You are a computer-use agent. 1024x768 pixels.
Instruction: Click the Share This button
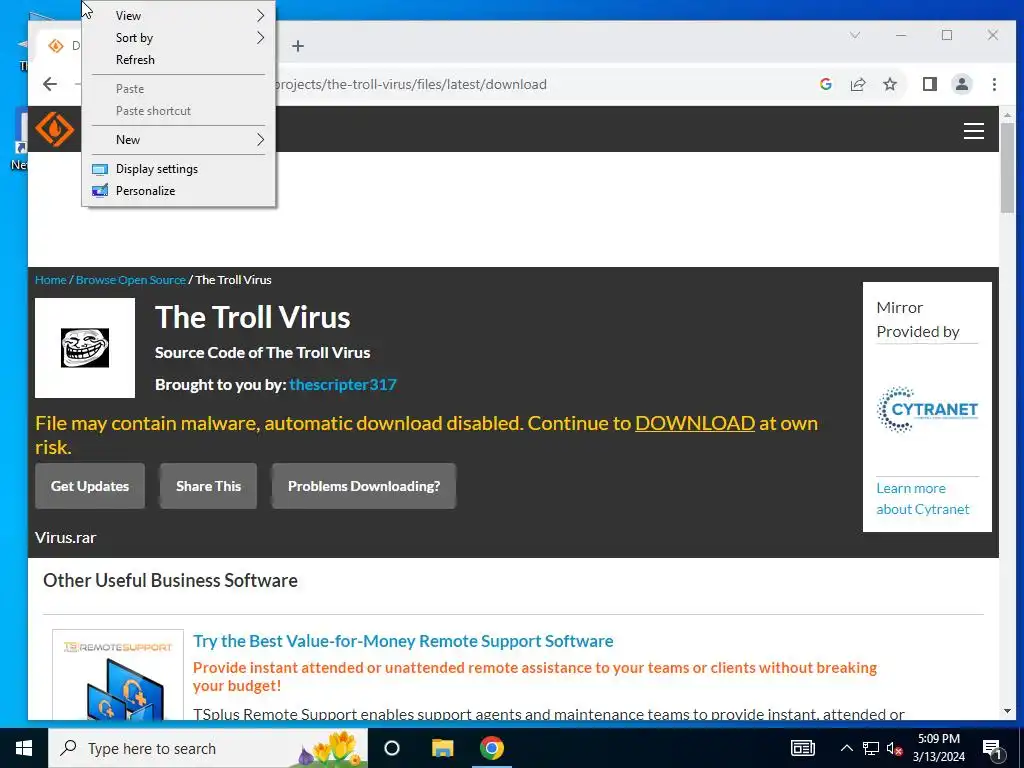(x=208, y=486)
